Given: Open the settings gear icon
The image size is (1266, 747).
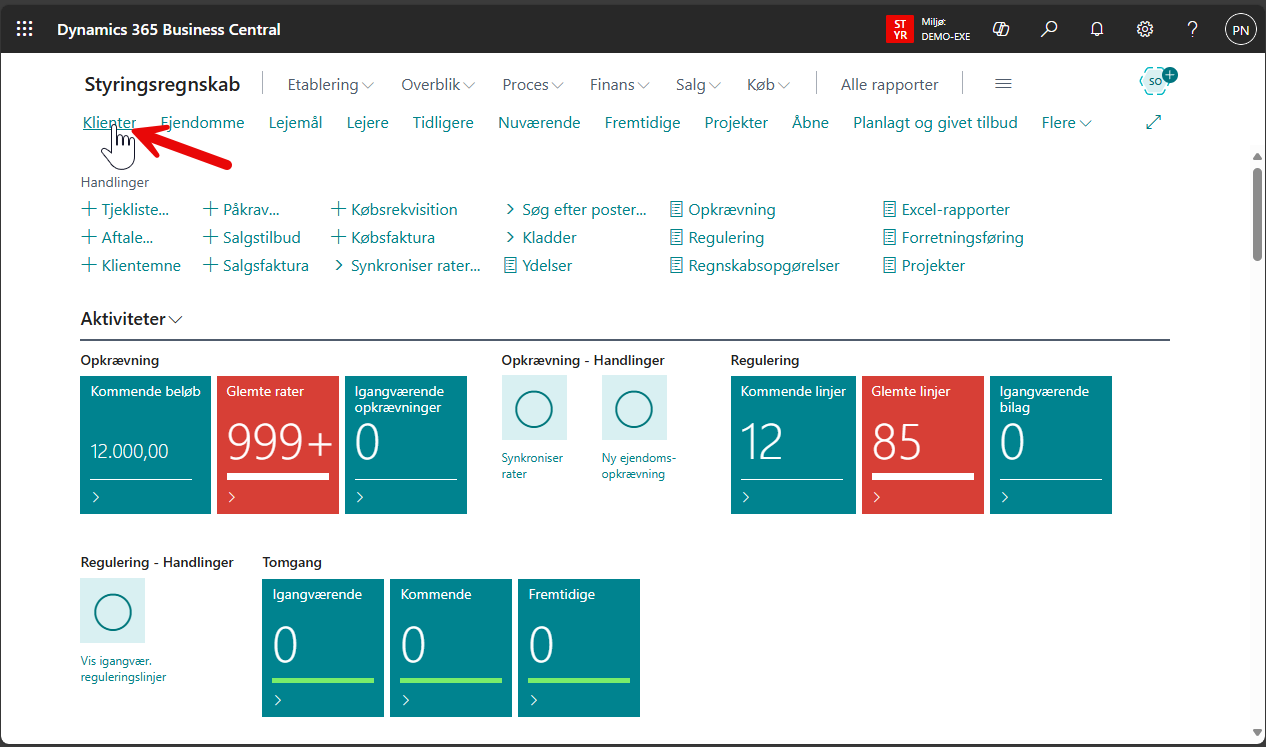Looking at the screenshot, I should [x=1145, y=29].
